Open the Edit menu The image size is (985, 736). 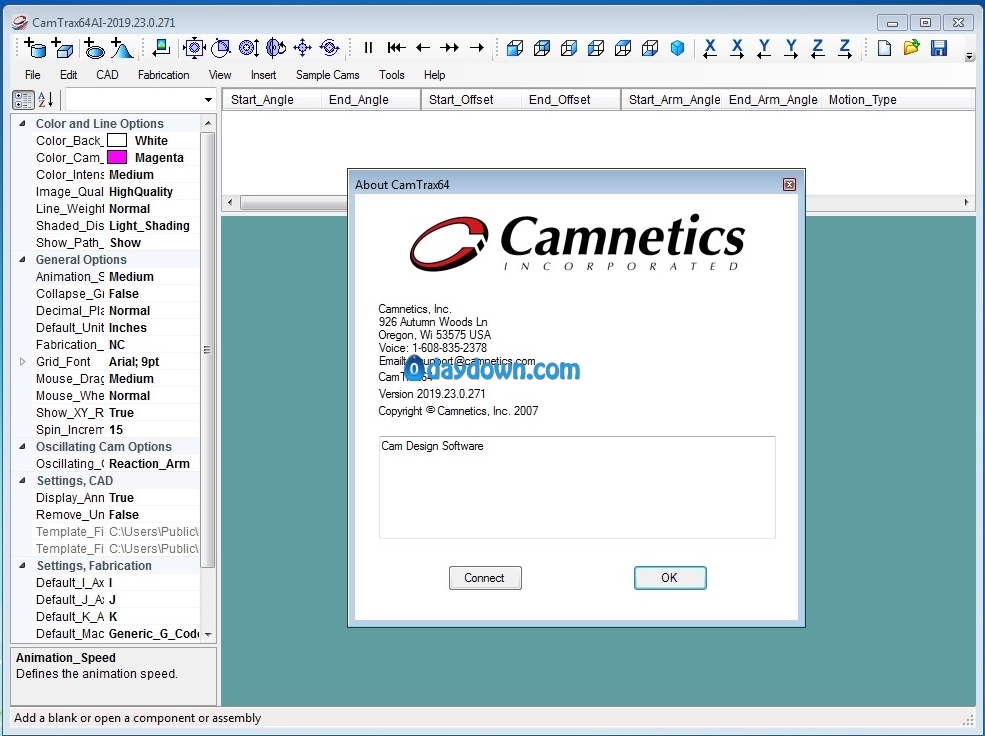coord(68,75)
